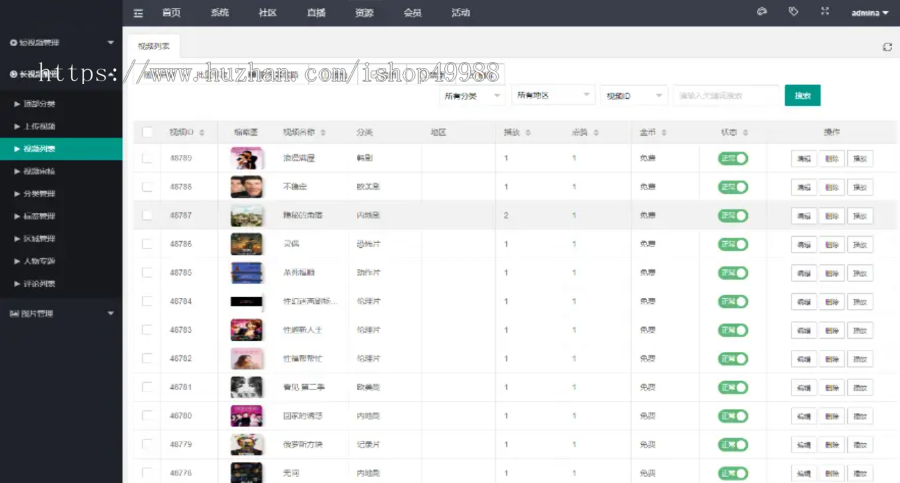
Task: Open thumbnail of video 48787
Action: pyautogui.click(x=247, y=215)
